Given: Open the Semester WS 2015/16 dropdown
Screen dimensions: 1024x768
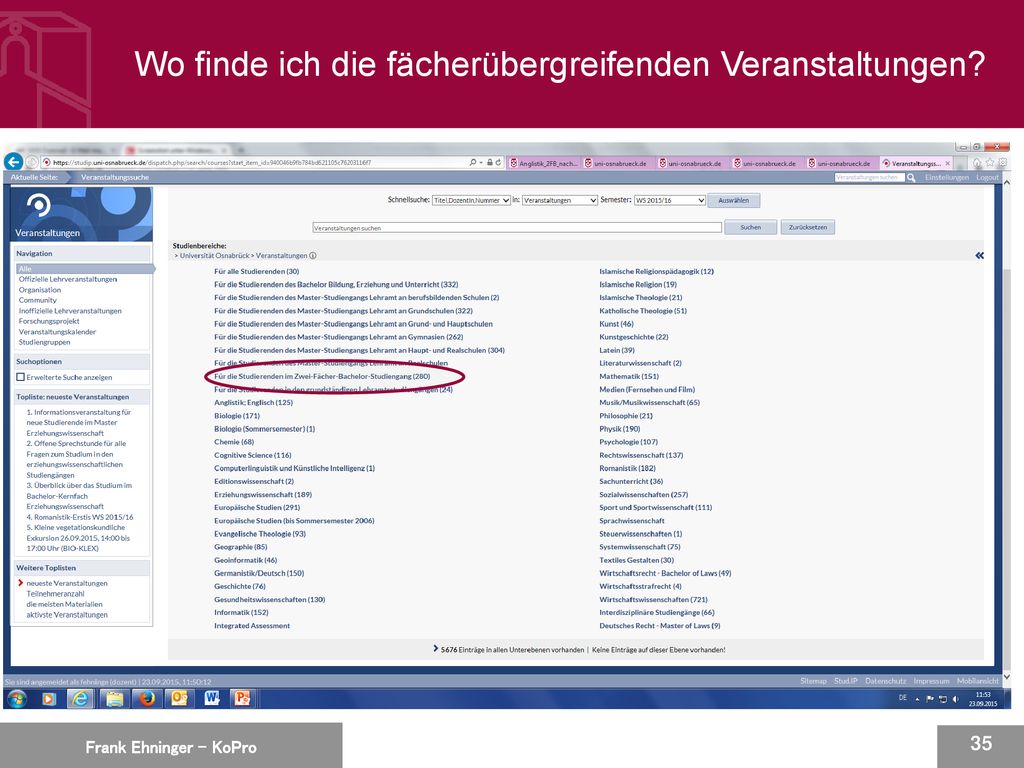Looking at the screenshot, I should pos(670,200).
